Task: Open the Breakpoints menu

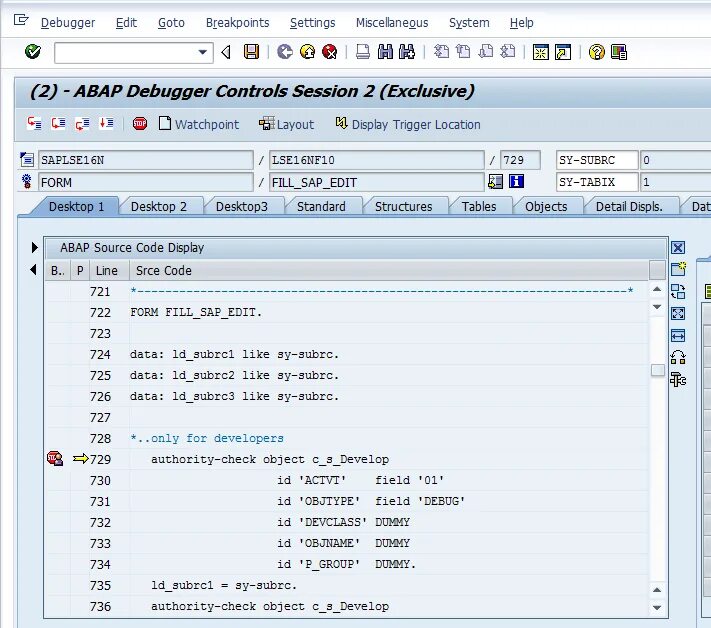Action: [x=238, y=23]
